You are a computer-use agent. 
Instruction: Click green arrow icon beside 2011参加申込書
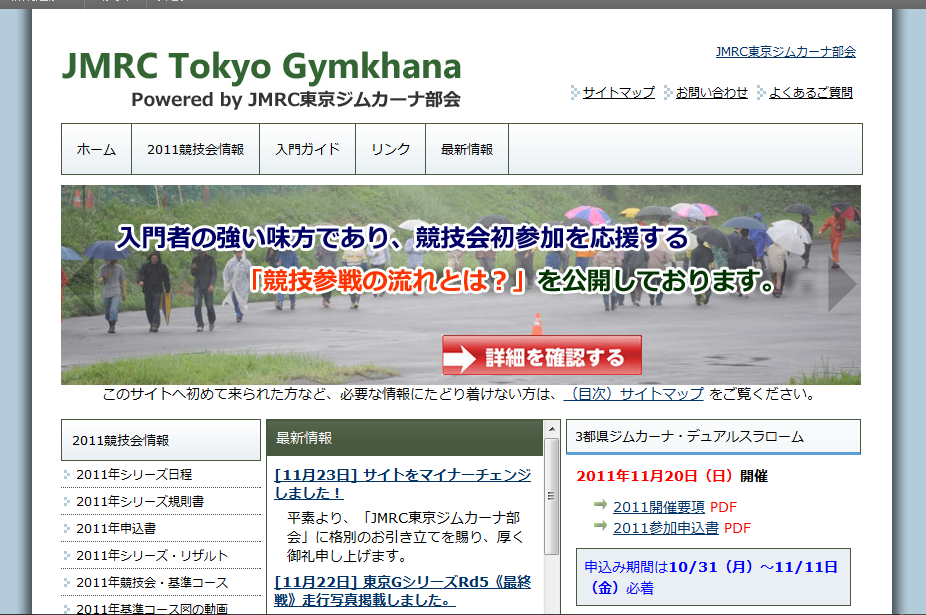(601, 525)
